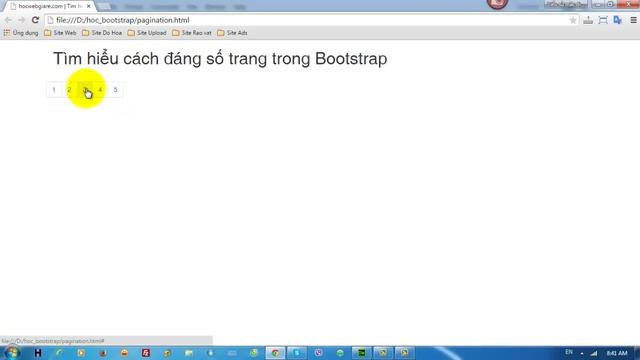Click the heading Tìm hiểu cách đáng số trang
The image size is (640, 360).
point(220,59)
